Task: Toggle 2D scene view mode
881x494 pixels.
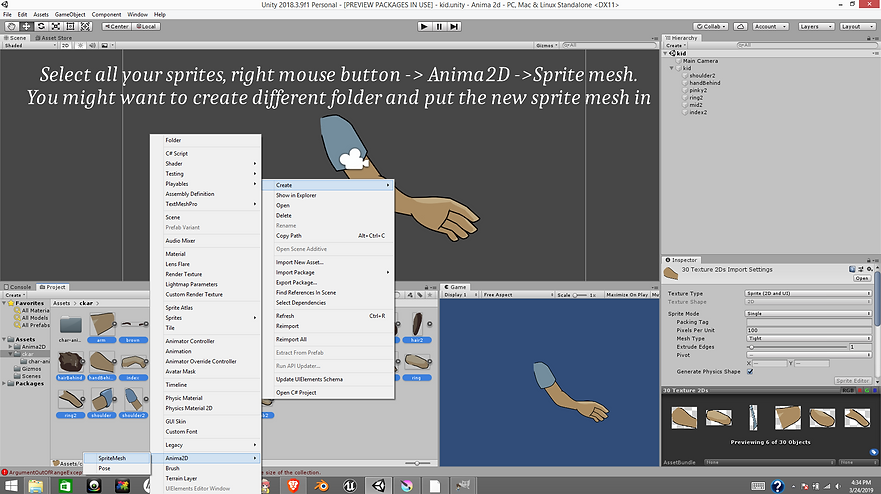Action: tap(65, 46)
